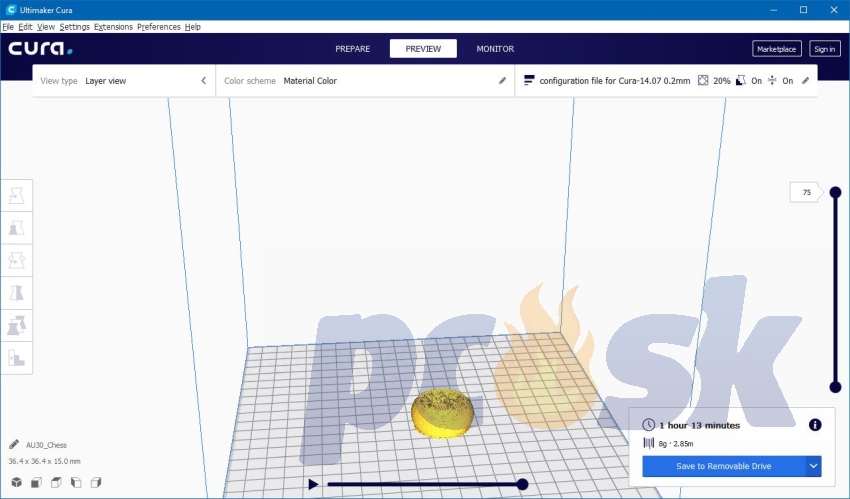Switch to right side view cube icon
The width and height of the screenshot is (850, 499).
pos(96,482)
